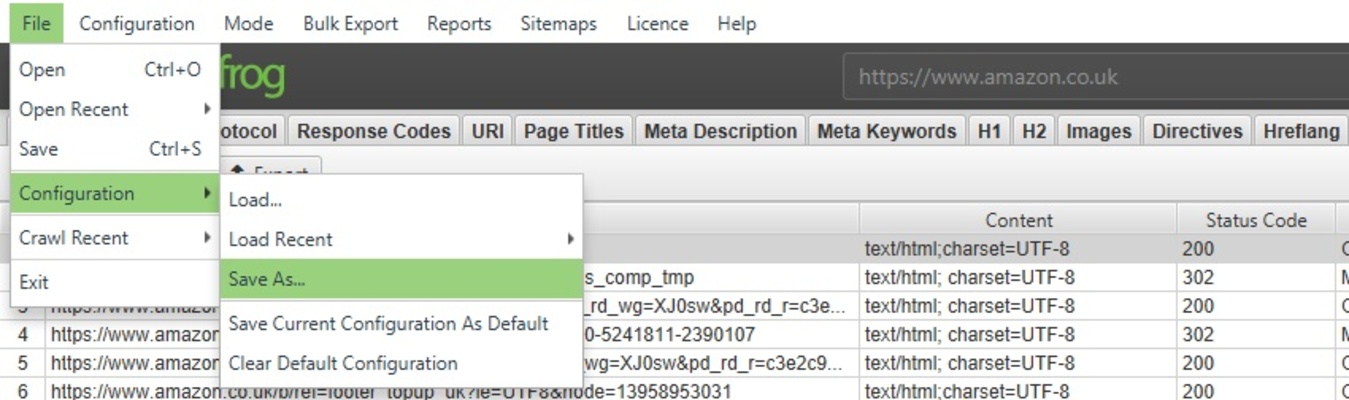Expand Open Recent submenu
The height and width of the screenshot is (400, 1349).
click(74, 109)
